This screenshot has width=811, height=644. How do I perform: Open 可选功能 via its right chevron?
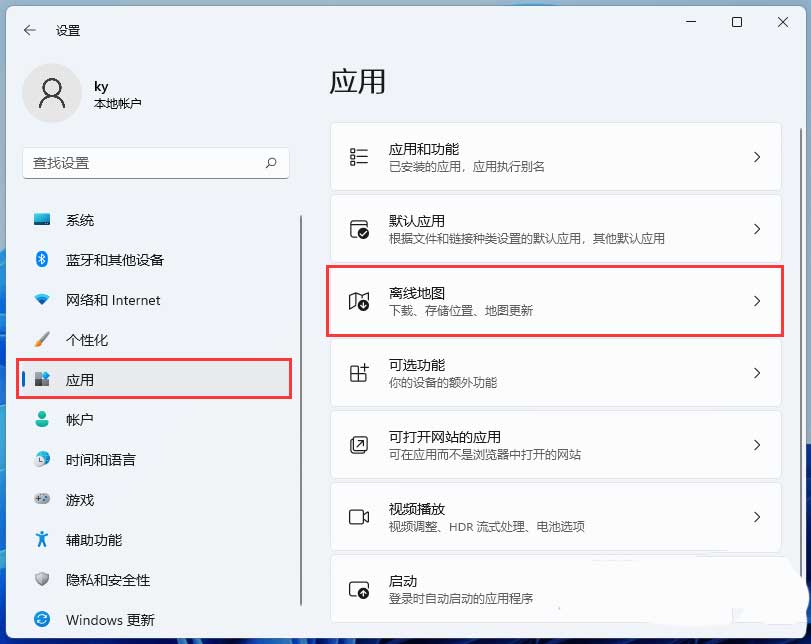tap(757, 373)
